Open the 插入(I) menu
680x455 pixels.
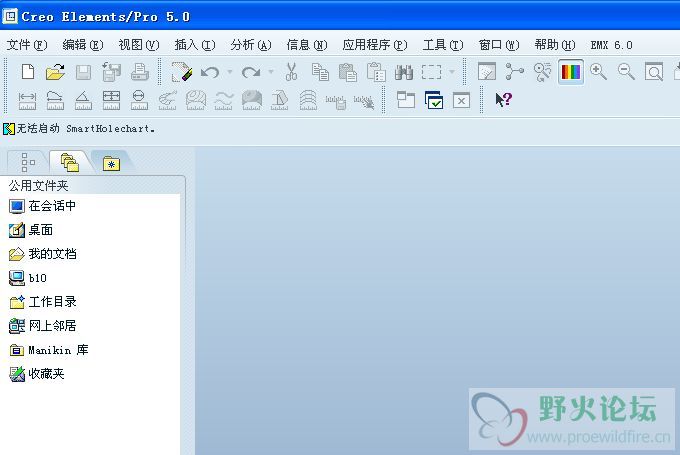pyautogui.click(x=195, y=45)
